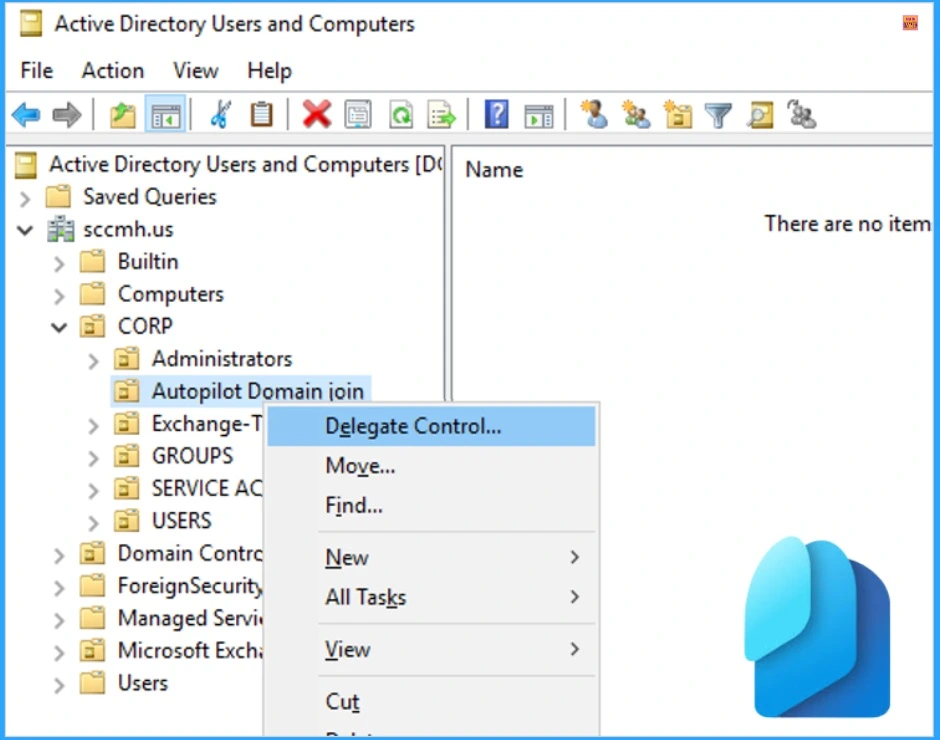Expand the USERS OU under CORP

coord(93,522)
